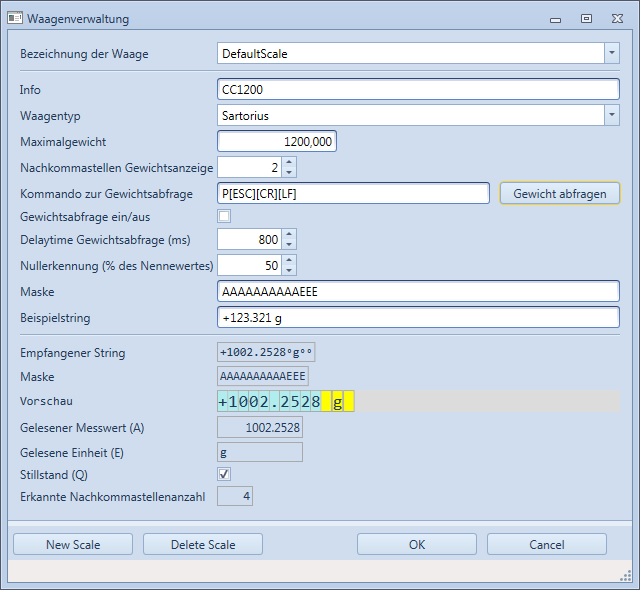This screenshot has height=592, width=642.
Task: Open the Waagentyp Sartorius dropdown
Action: pyautogui.click(x=611, y=116)
